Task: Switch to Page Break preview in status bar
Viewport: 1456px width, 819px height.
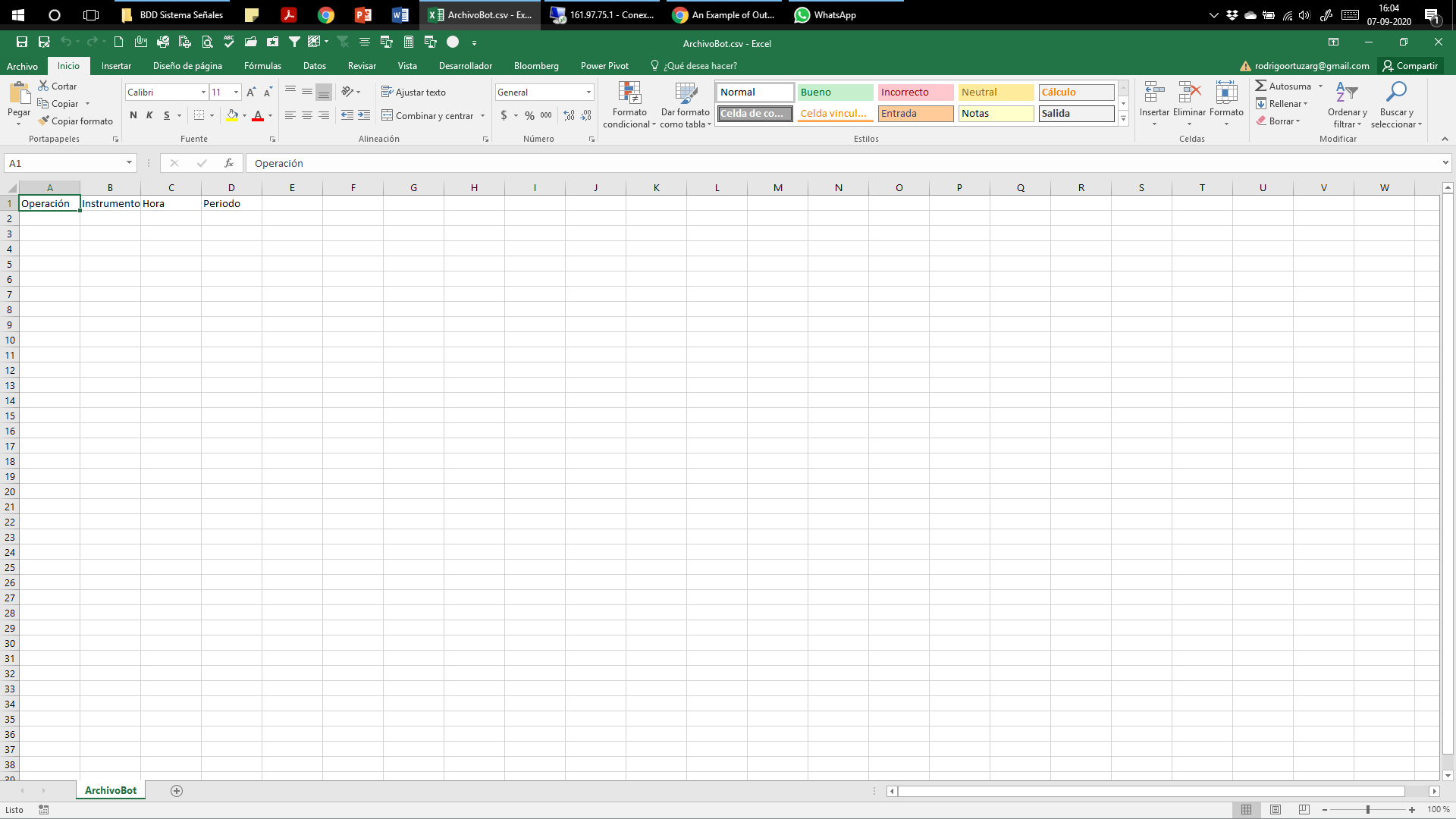Action: pyautogui.click(x=1304, y=809)
